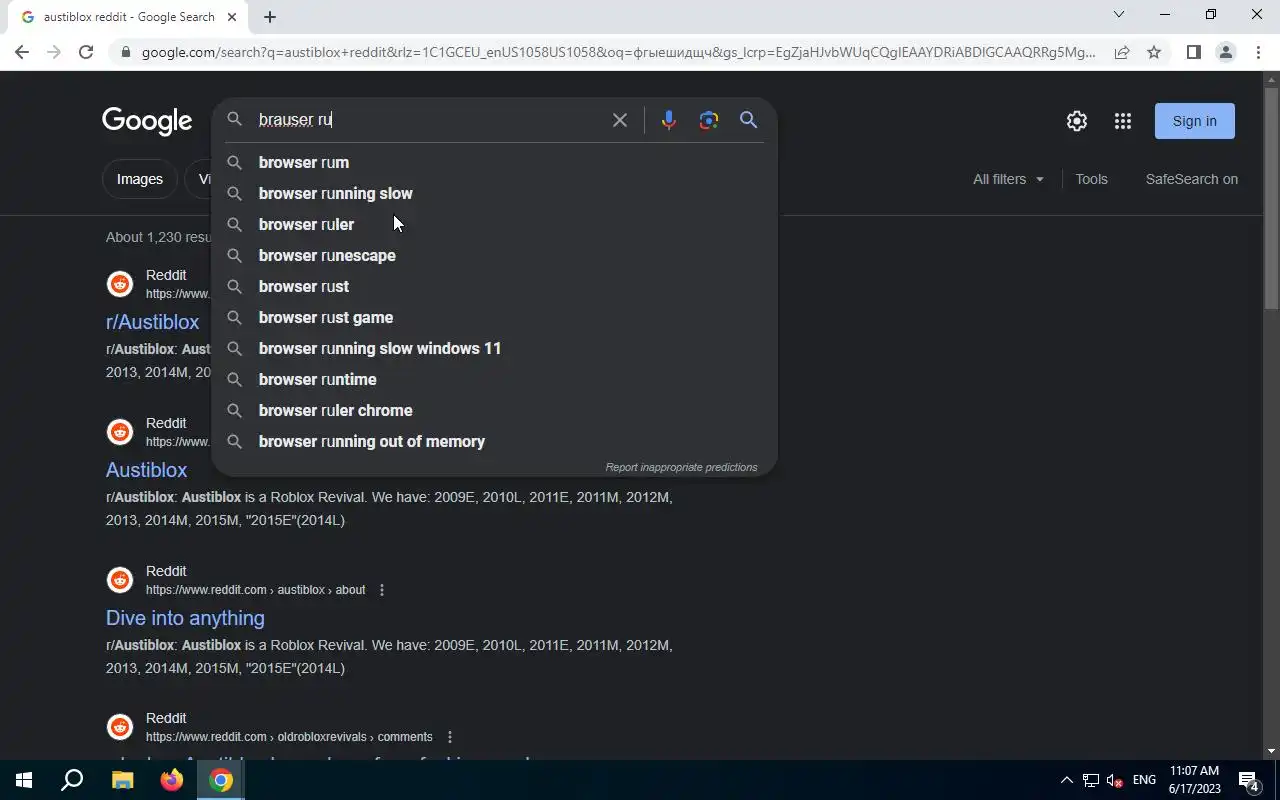Sign in to Google
This screenshot has width=1280, height=800.
[1194, 121]
